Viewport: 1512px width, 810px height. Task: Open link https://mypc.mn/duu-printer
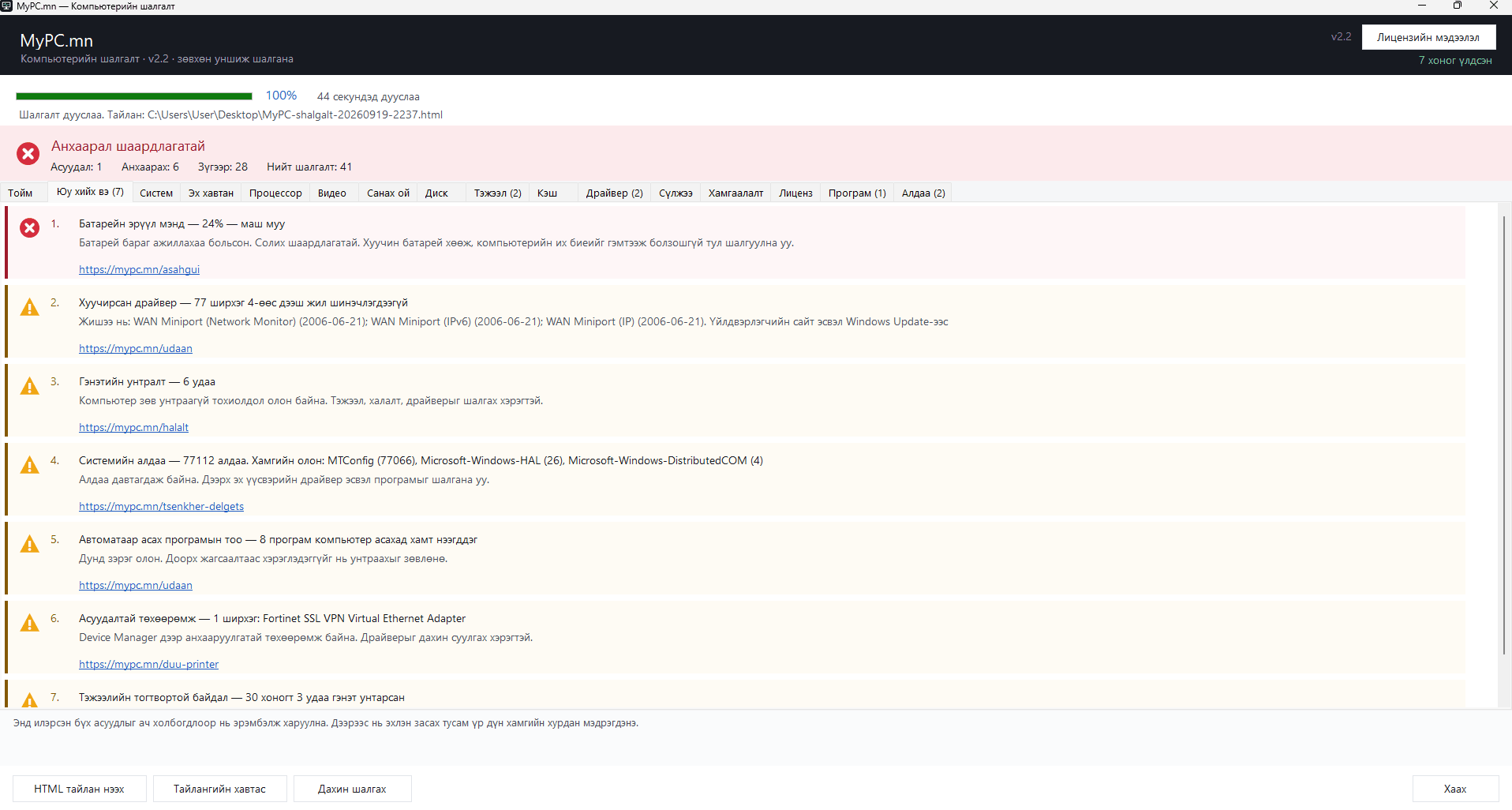pyautogui.click(x=148, y=664)
